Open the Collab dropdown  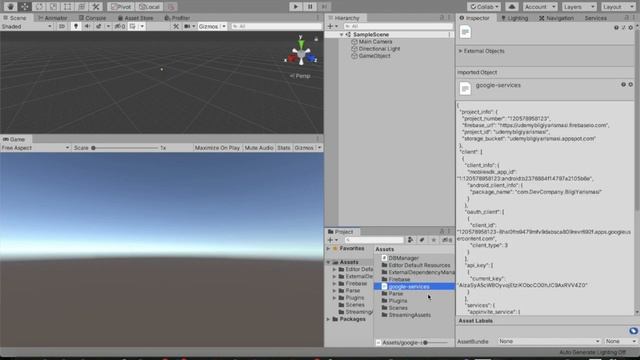(x=484, y=7)
